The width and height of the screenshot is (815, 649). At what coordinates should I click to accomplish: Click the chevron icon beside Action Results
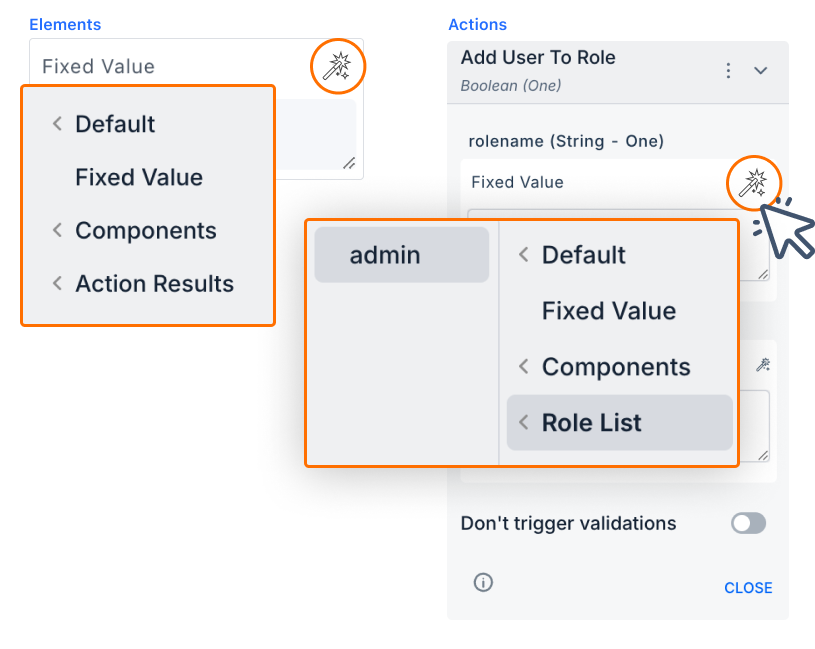pyautogui.click(x=57, y=284)
